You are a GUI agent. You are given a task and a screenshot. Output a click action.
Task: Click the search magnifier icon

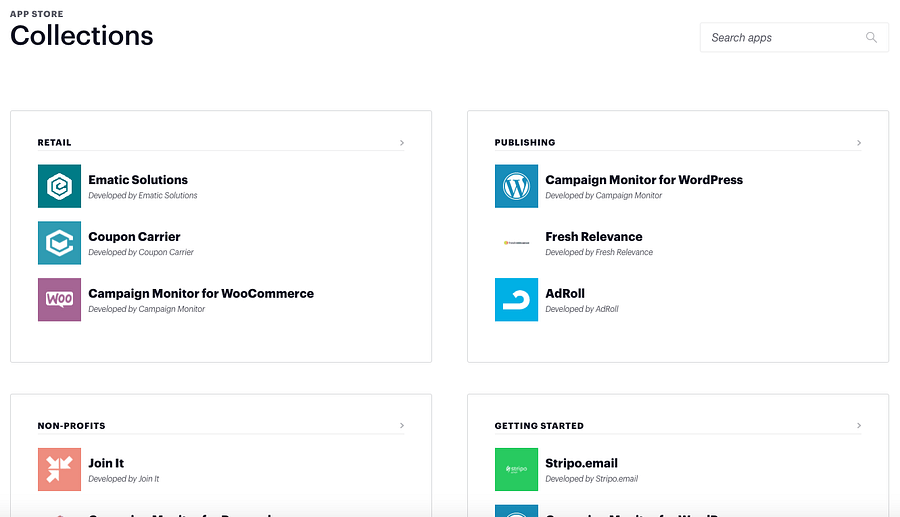click(x=871, y=37)
